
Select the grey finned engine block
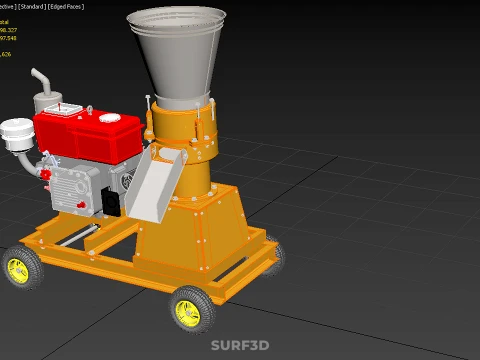[75, 190]
